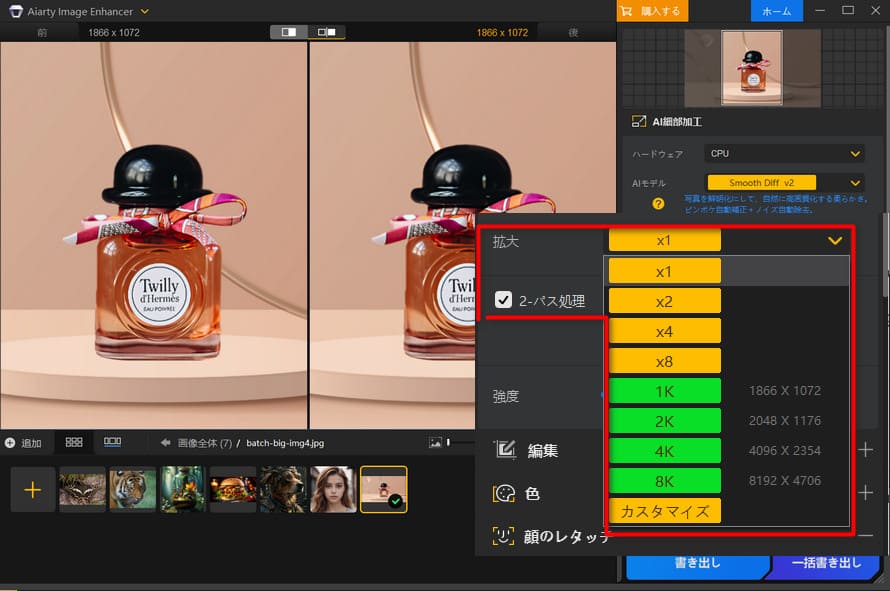Click the 一括書き出し batch export button

tap(826, 566)
